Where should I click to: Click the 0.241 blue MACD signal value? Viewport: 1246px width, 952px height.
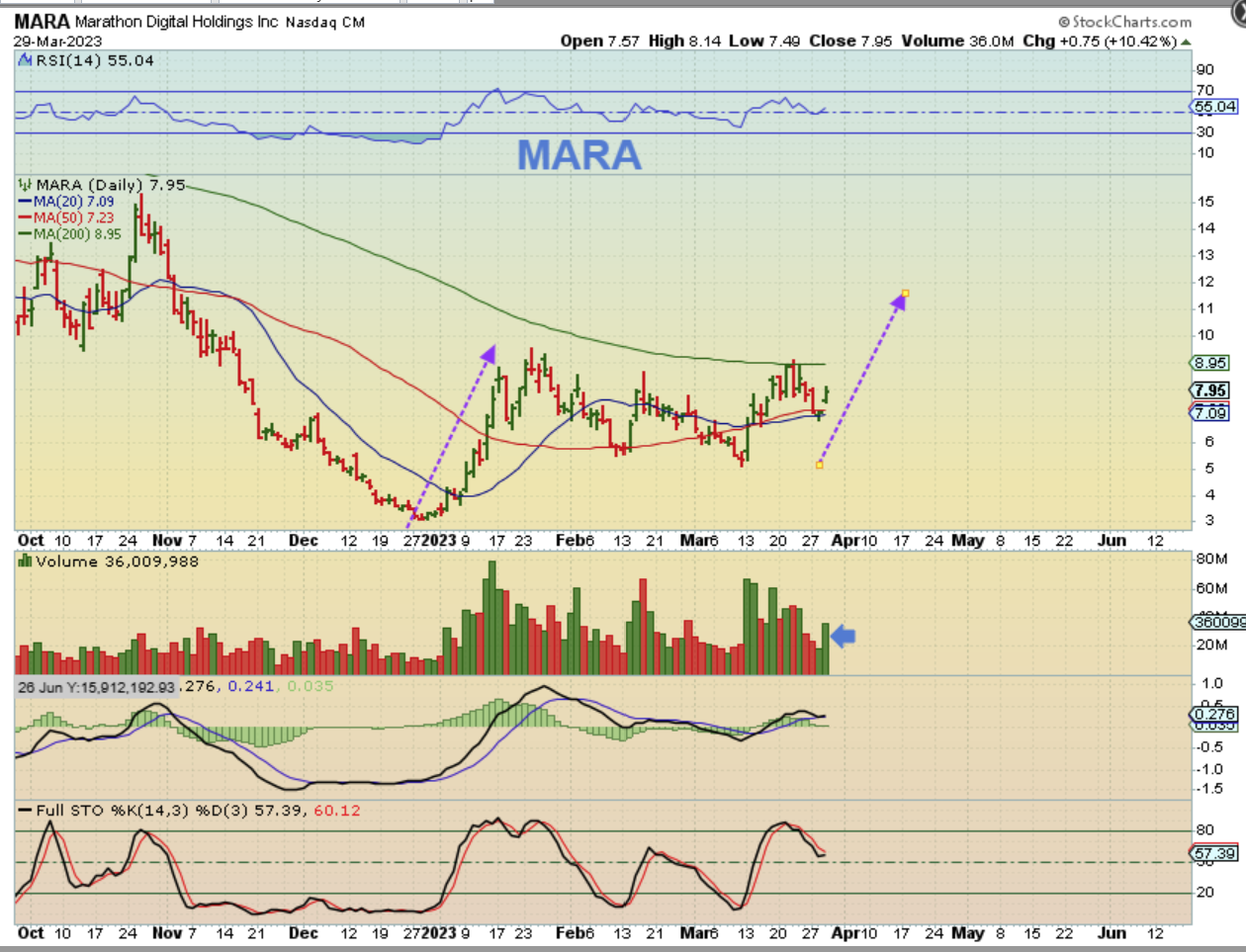click(251, 686)
